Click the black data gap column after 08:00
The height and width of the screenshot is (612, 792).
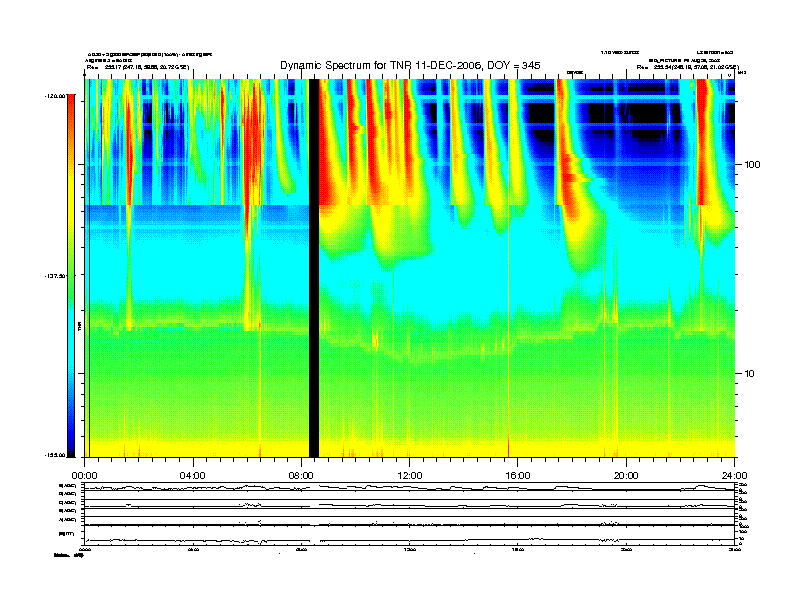point(314,268)
